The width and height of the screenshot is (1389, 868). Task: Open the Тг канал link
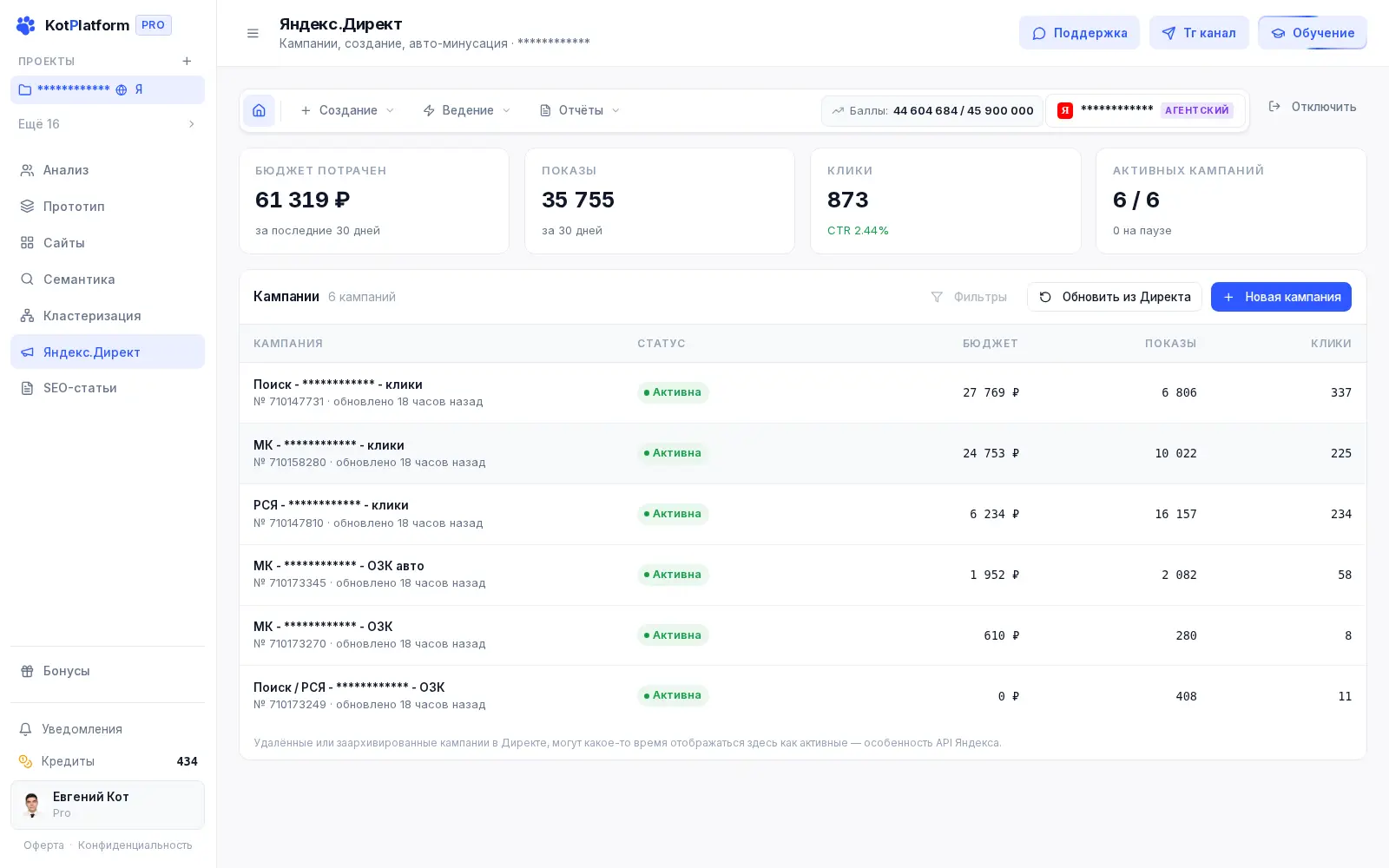(x=1199, y=33)
